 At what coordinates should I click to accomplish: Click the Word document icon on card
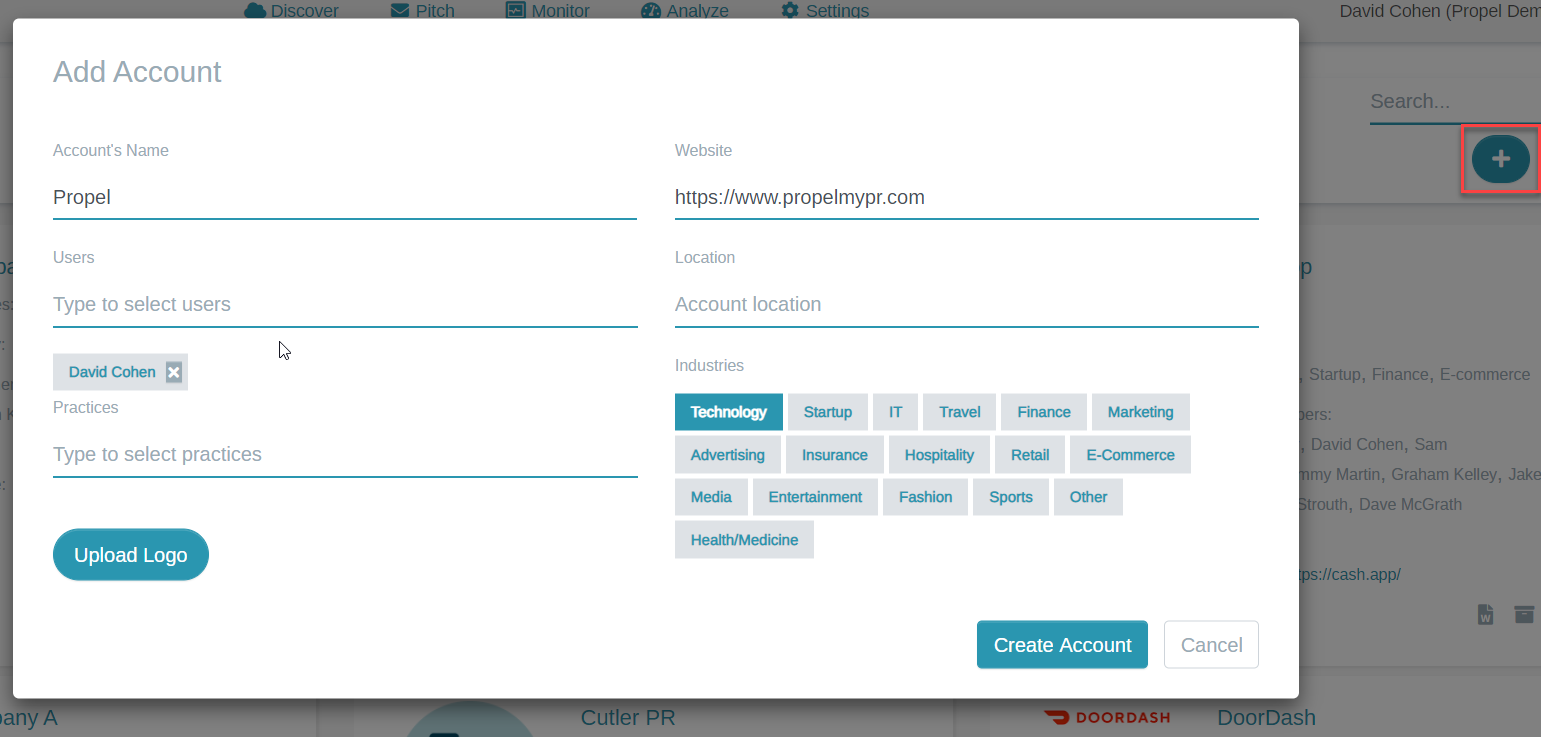[1486, 614]
